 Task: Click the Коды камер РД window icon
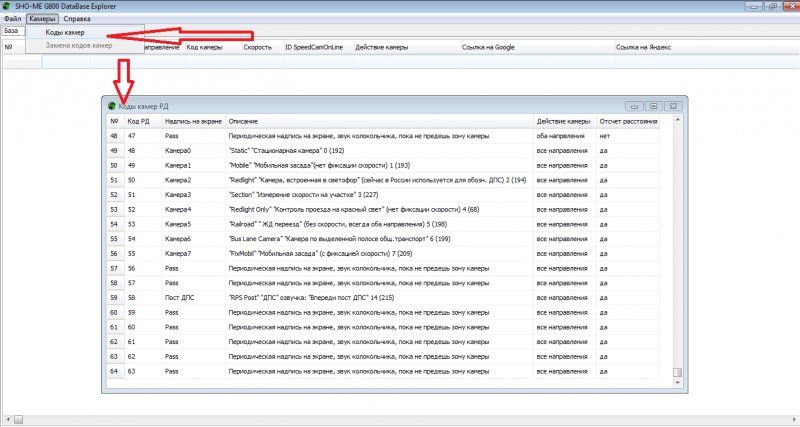[x=112, y=105]
